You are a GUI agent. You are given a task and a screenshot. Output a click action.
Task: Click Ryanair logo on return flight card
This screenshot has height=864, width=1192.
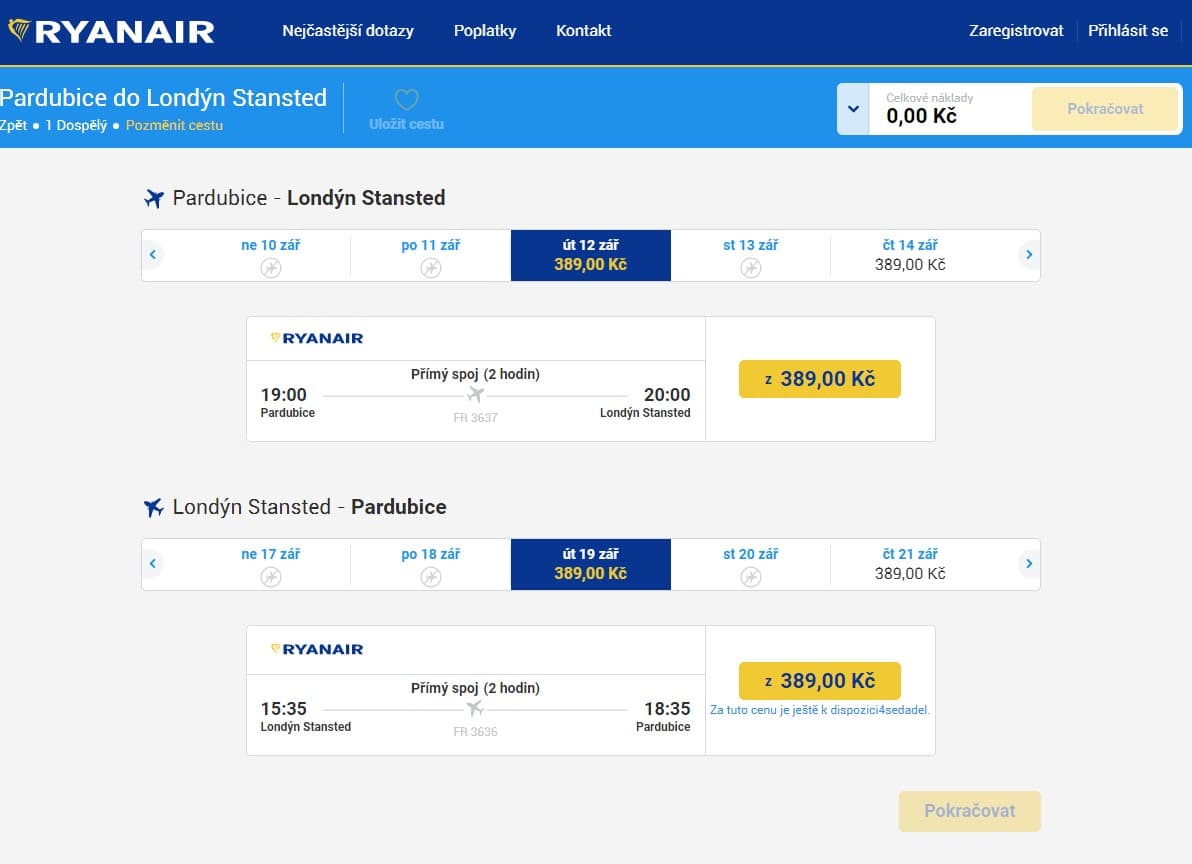pos(317,649)
